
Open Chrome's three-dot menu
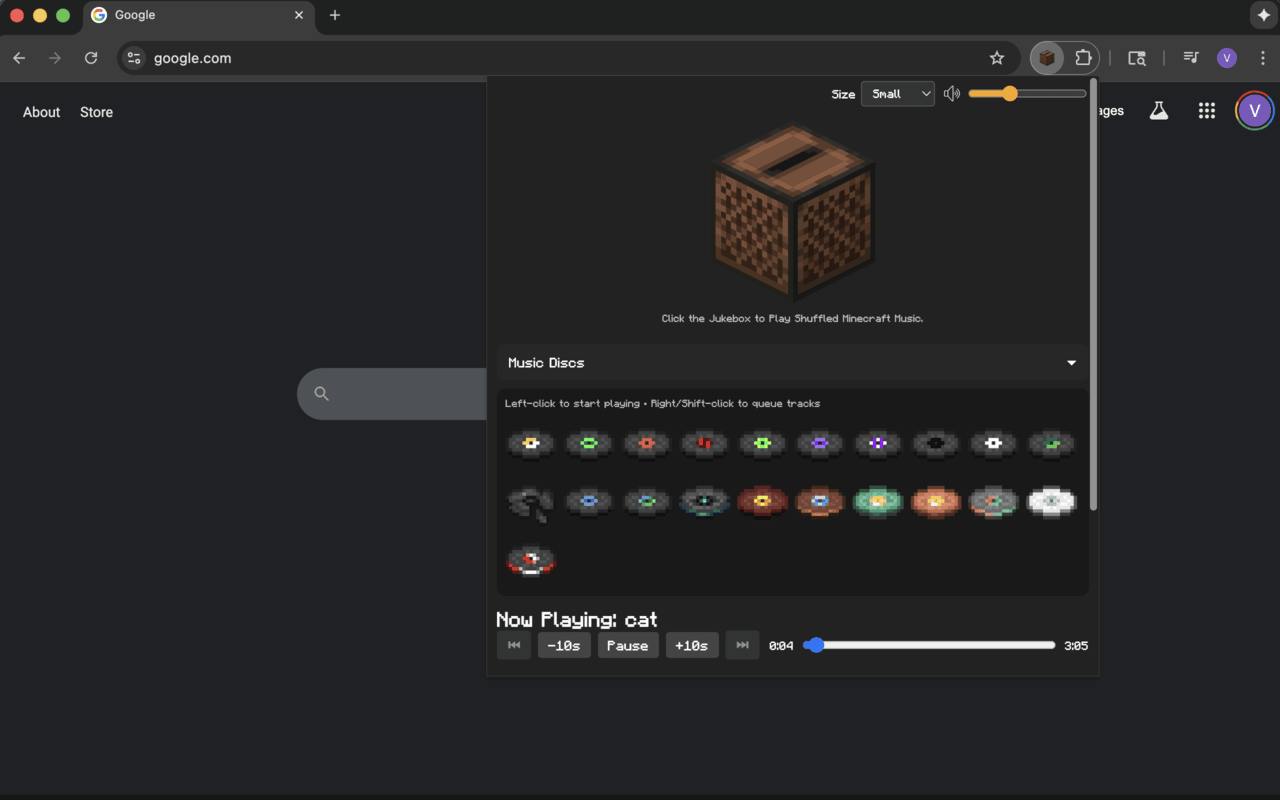(x=1263, y=57)
